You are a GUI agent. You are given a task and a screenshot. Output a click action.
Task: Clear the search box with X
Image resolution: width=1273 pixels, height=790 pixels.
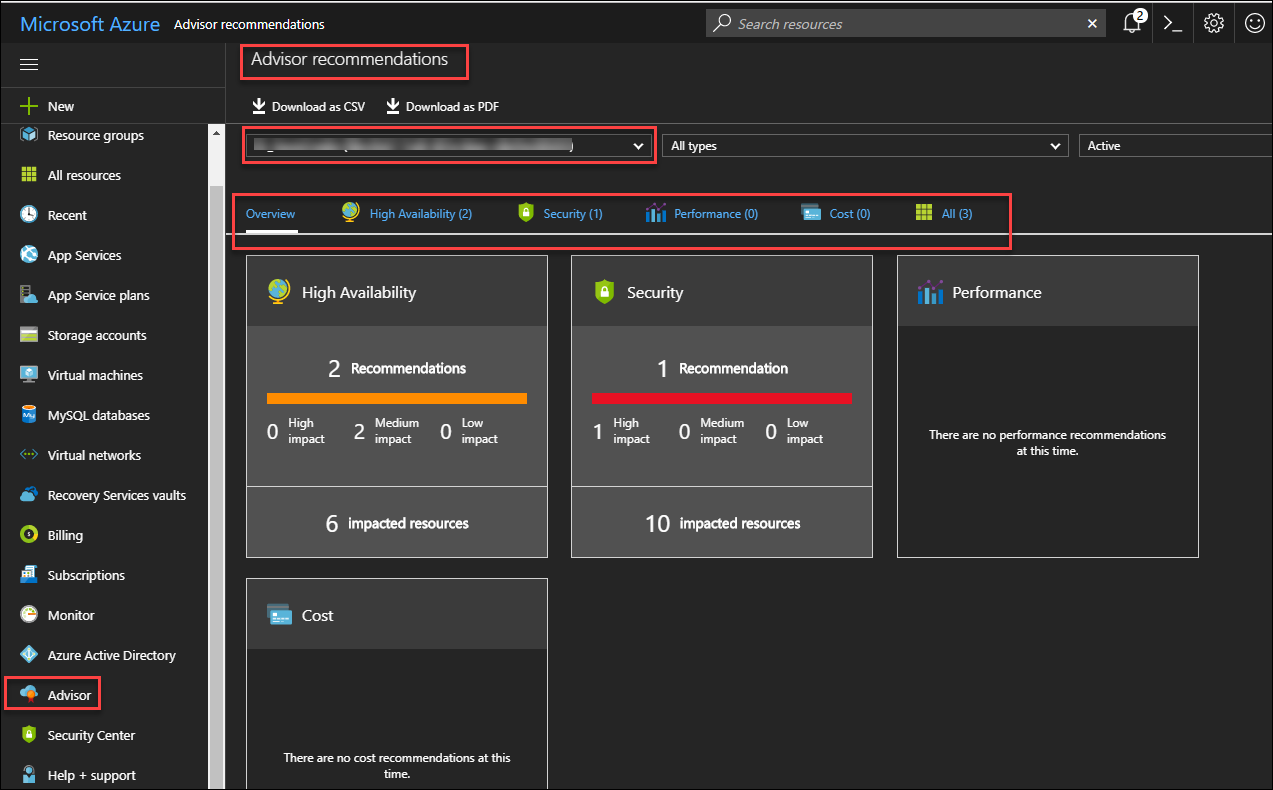tap(1093, 23)
